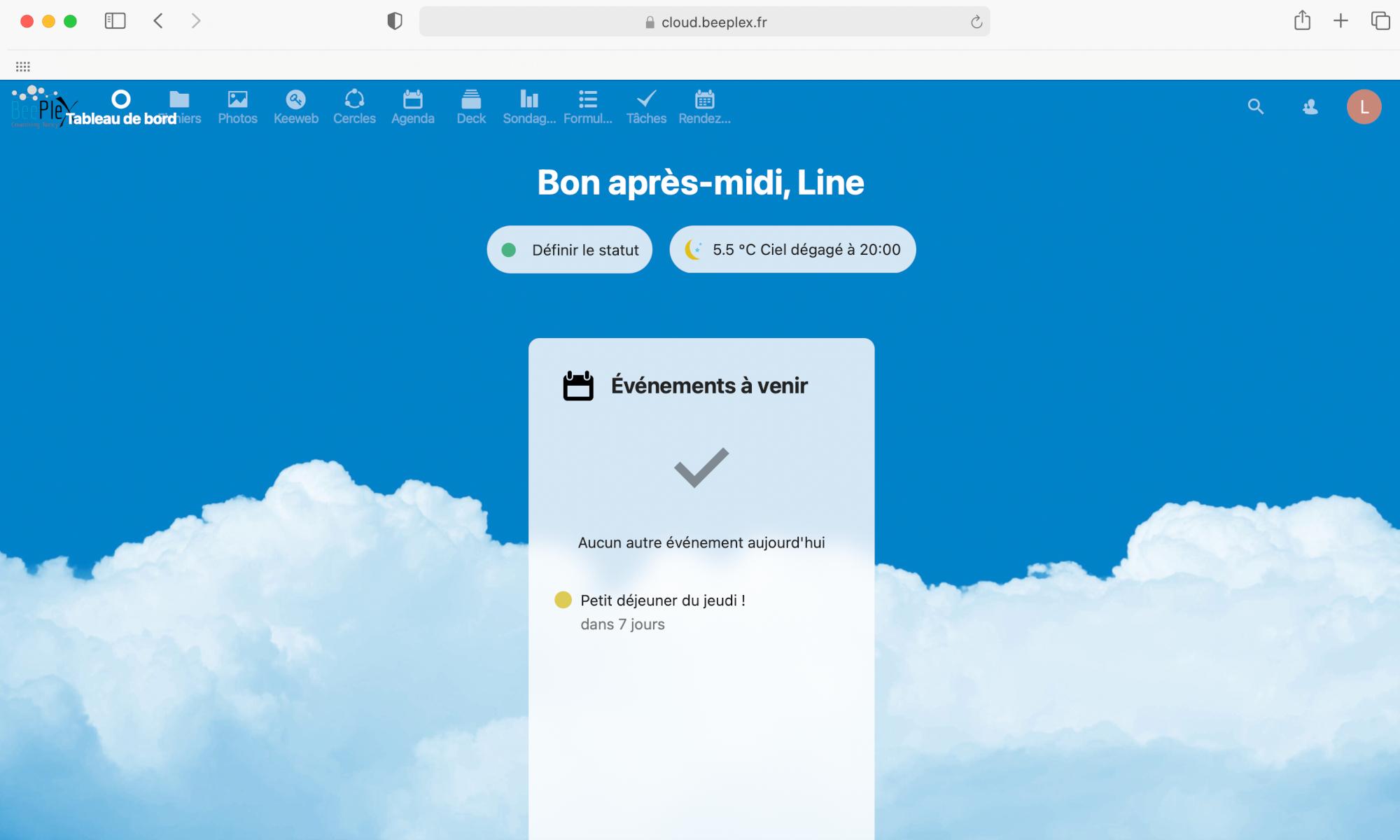This screenshot has height=840, width=1400.
Task: Toggle the Safari sidebar button
Action: tap(115, 21)
